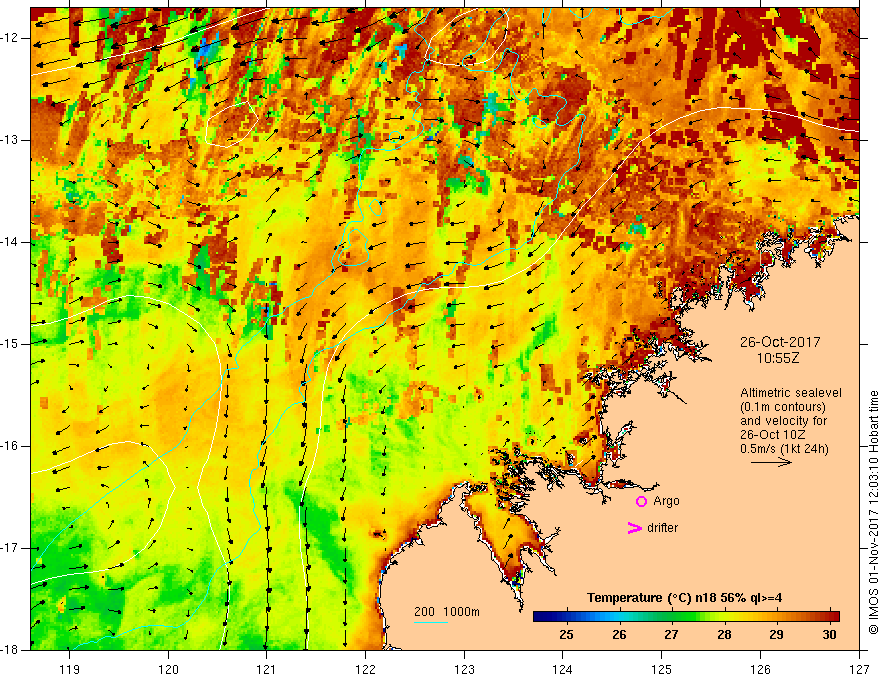Click the latitude axis label "-15"

10,344
